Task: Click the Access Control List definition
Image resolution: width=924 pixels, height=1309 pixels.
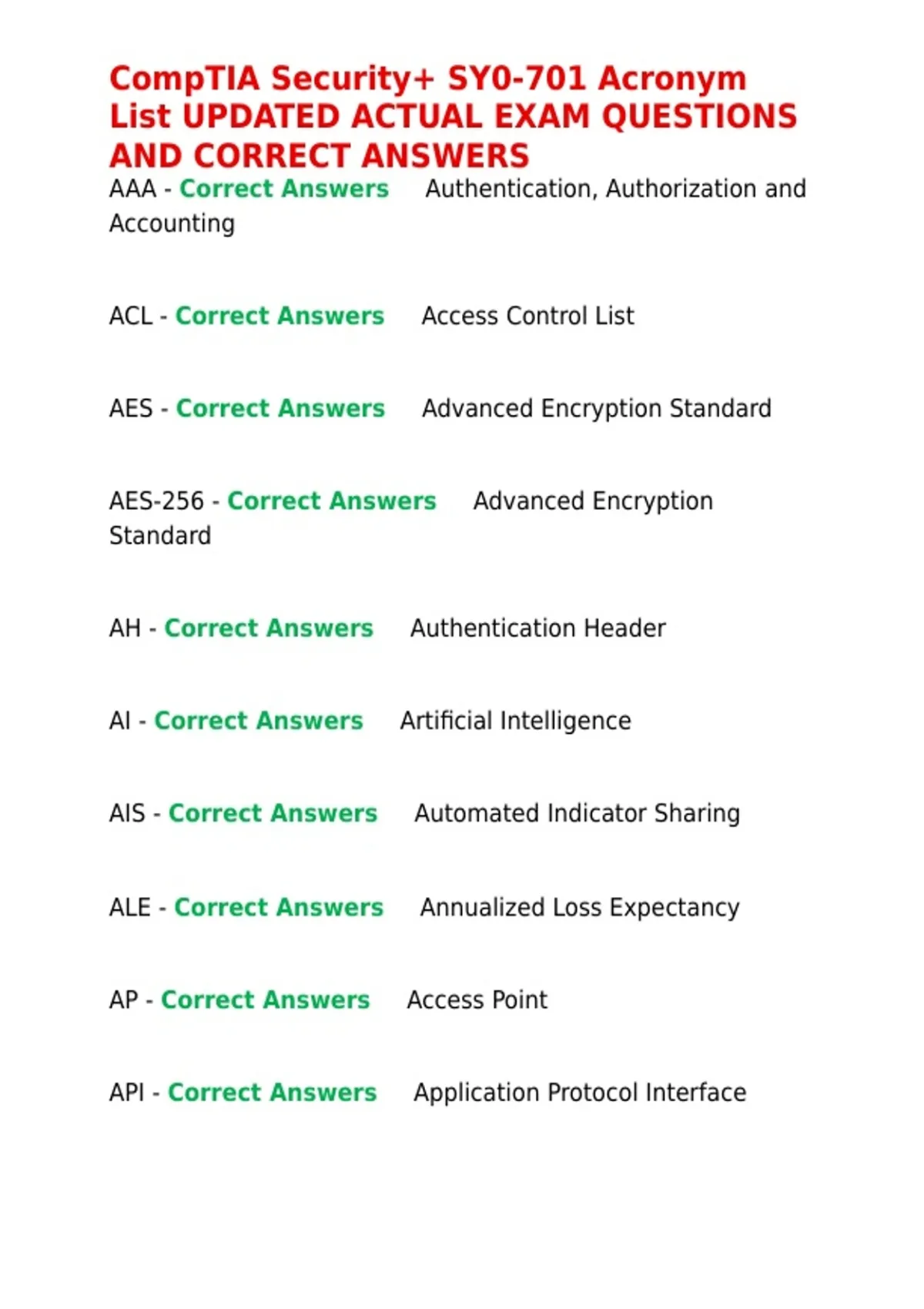Action: pos(527,316)
